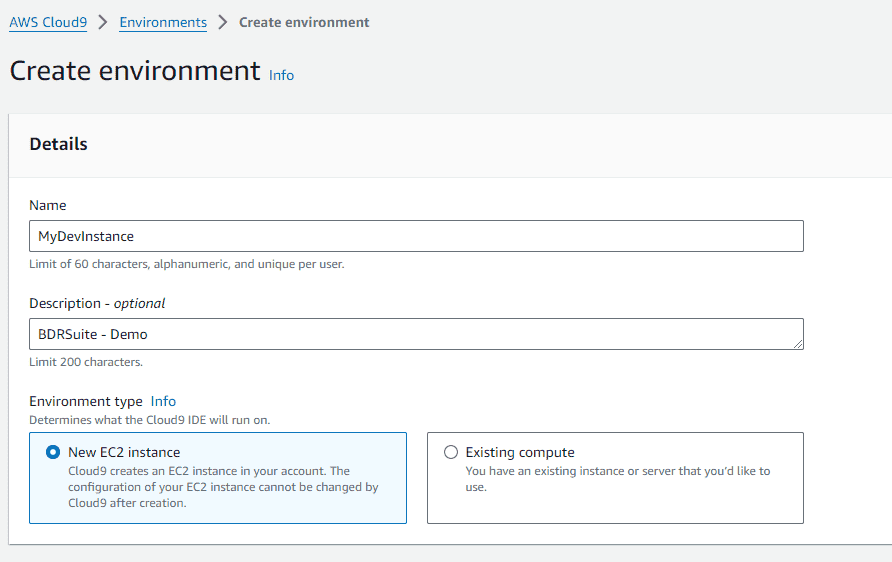Click the chevron after Environments breadcrumb

[x=223, y=22]
